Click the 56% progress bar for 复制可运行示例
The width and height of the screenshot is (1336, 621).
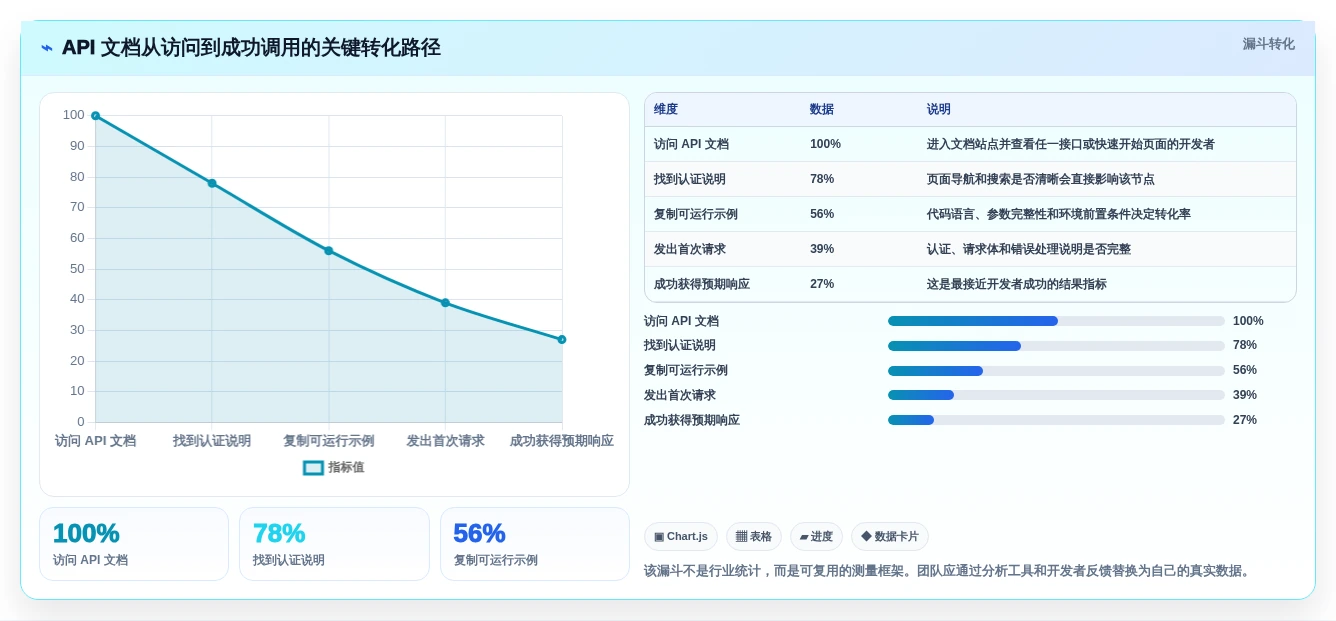click(x=1056, y=370)
